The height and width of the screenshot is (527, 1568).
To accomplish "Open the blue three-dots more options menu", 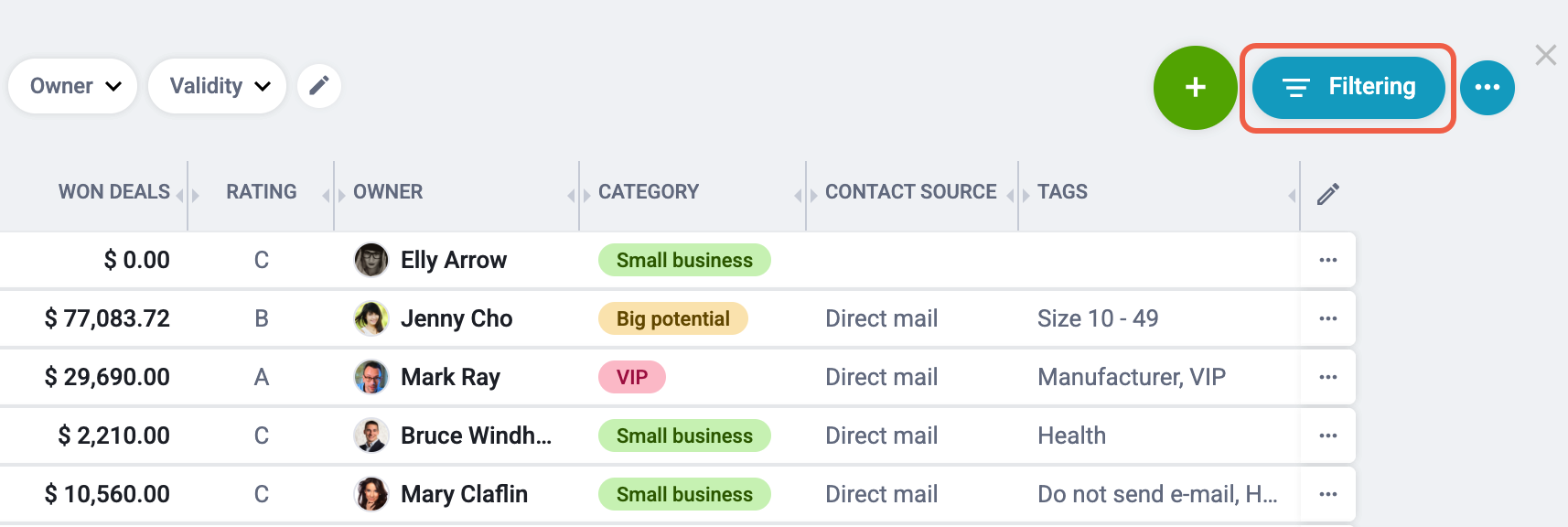I will click(x=1487, y=88).
